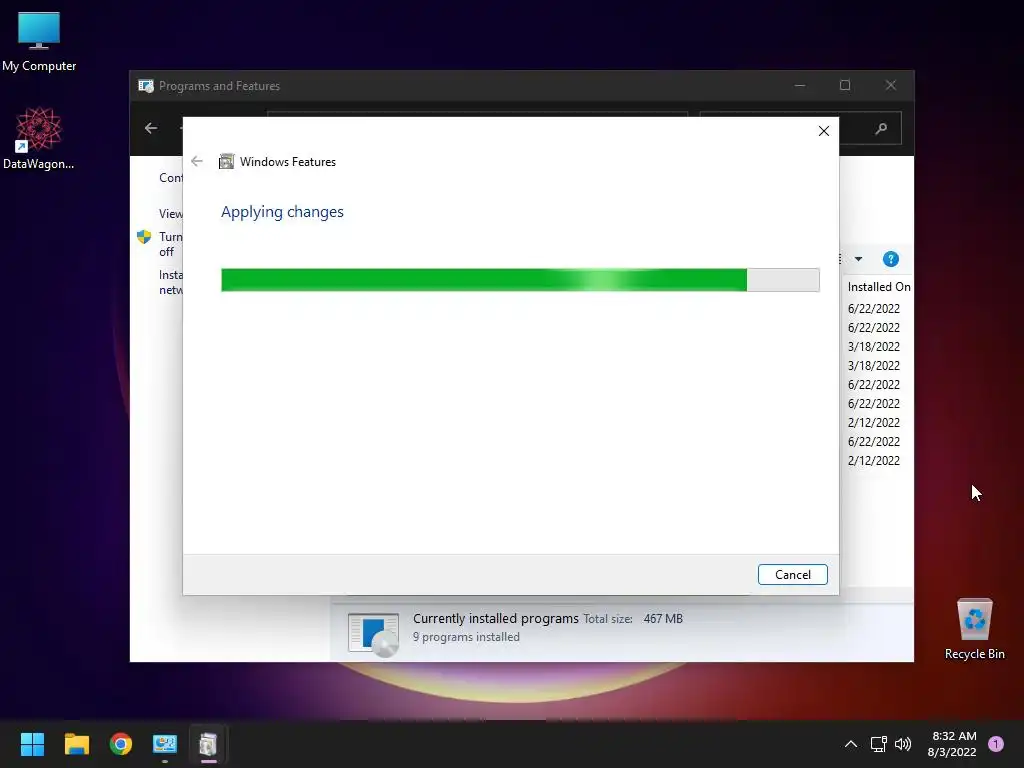The height and width of the screenshot is (768, 1024).
Task: Click the Turn Windows features on or off link
Action: [x=171, y=244]
